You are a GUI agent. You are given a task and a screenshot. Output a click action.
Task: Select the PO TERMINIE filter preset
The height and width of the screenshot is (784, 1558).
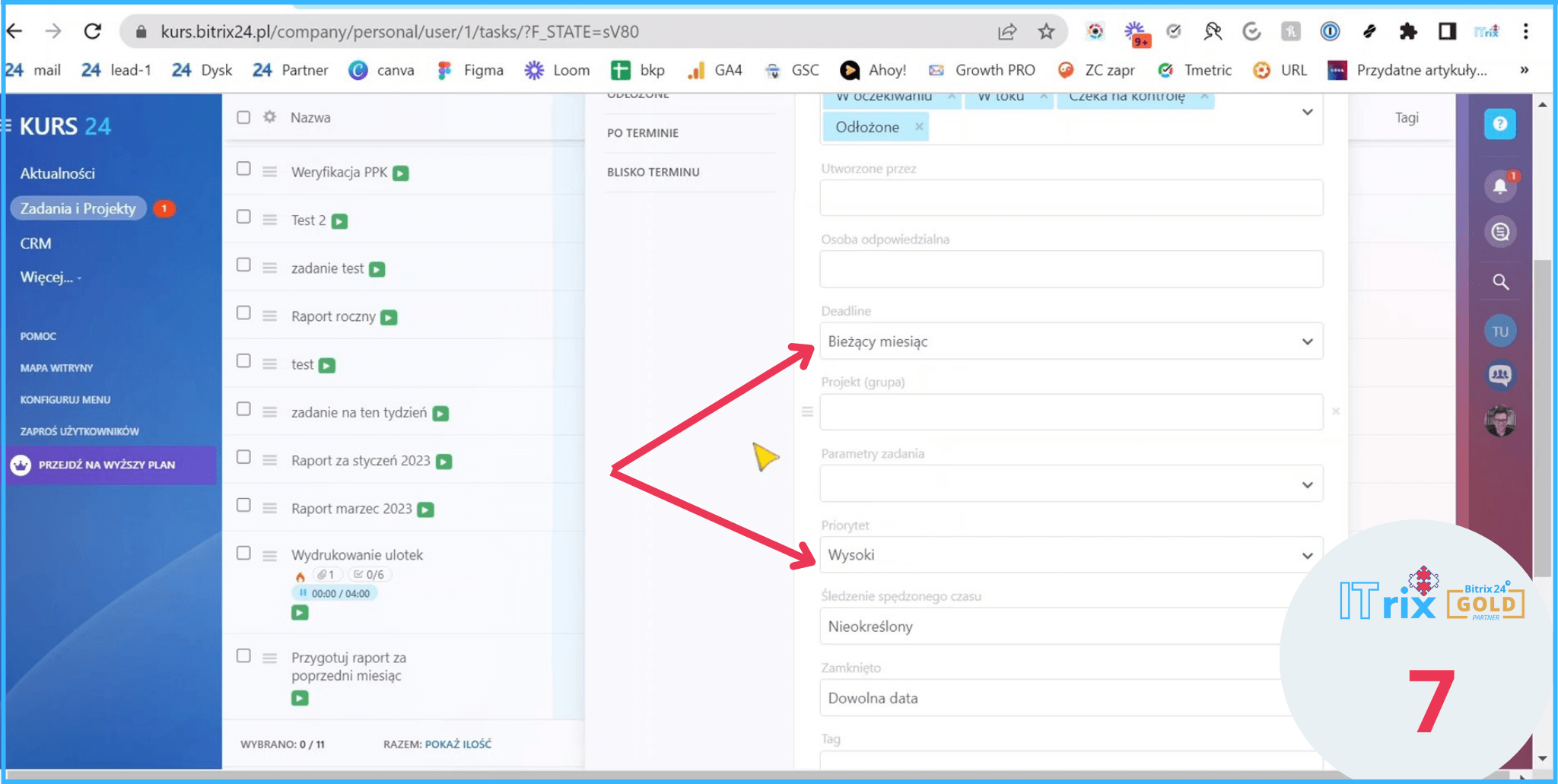pos(643,133)
